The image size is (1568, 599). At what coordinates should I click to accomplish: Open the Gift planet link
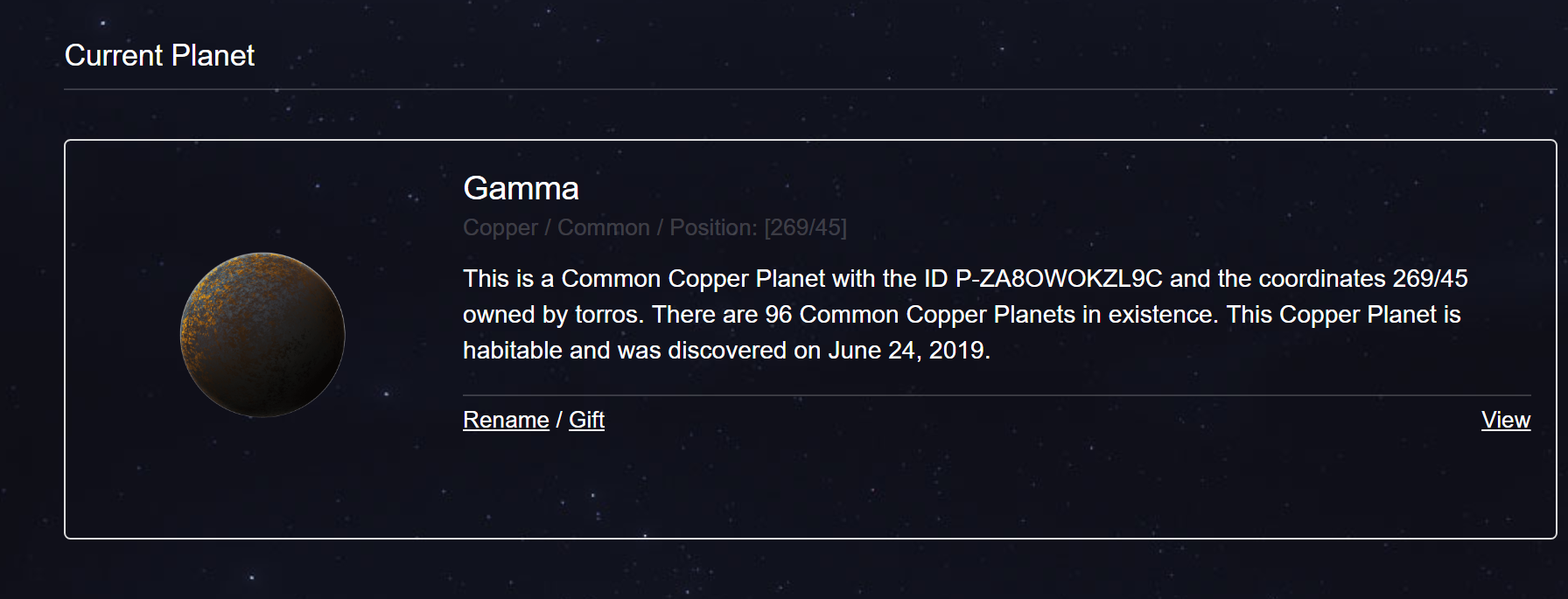click(x=586, y=421)
